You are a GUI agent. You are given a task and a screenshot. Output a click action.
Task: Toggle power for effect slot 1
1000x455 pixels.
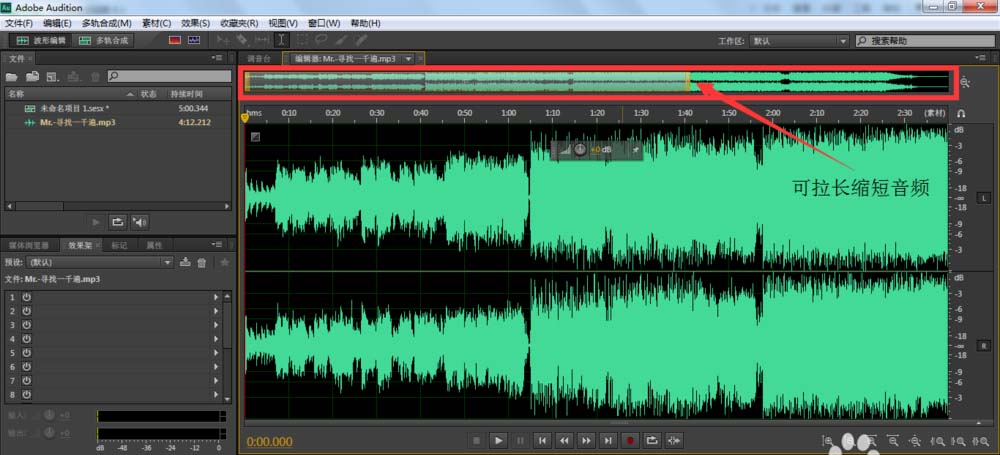[27, 297]
